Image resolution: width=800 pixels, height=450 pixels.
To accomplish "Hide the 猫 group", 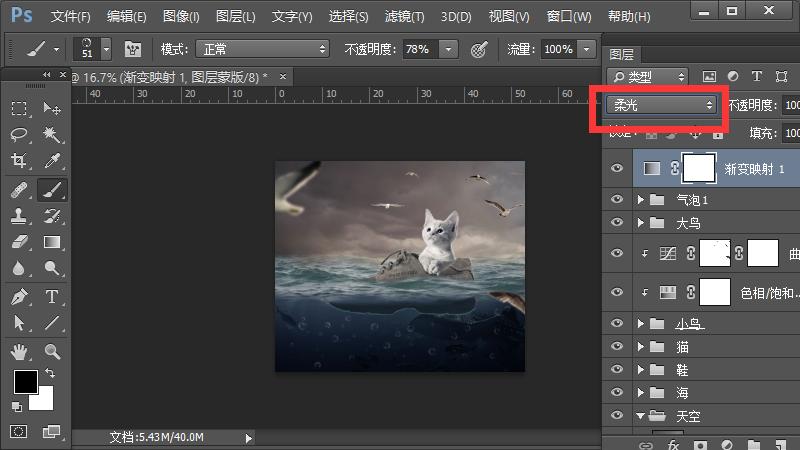I will 617,346.
